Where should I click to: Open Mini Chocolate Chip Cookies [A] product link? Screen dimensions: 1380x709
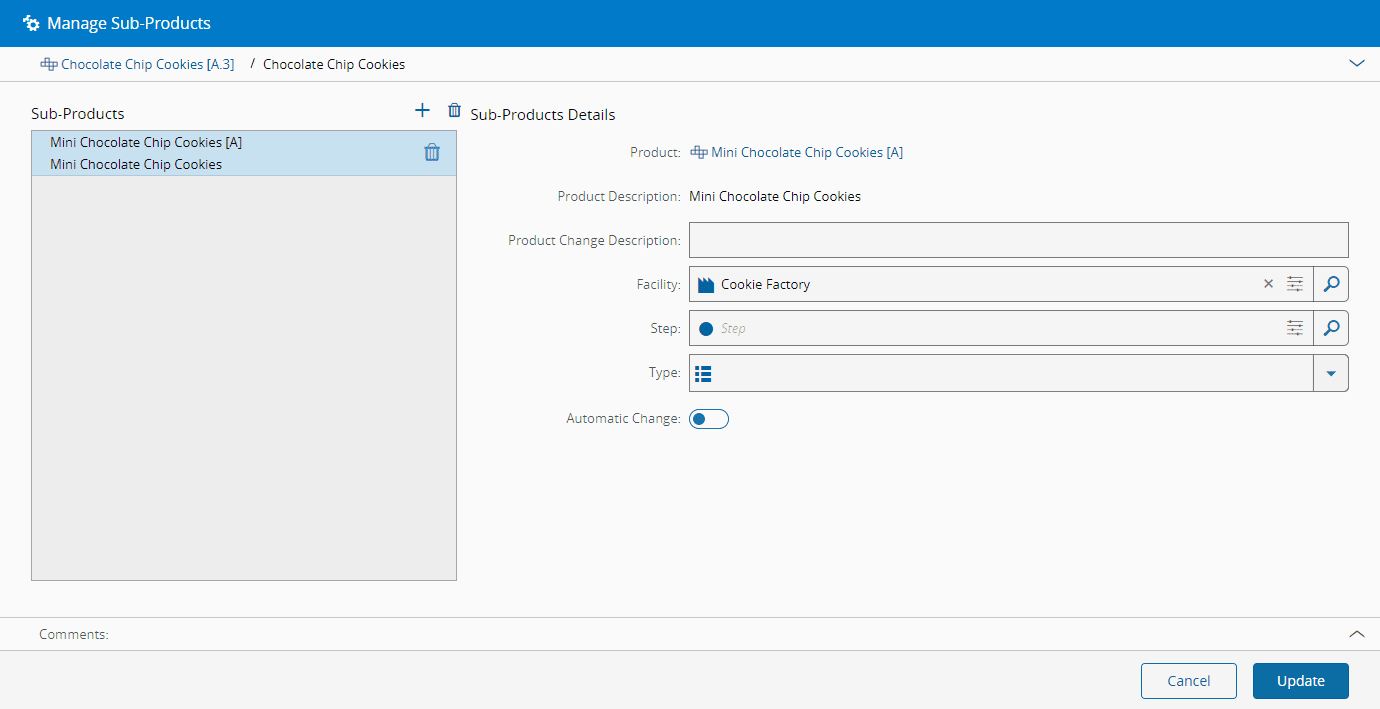click(806, 153)
